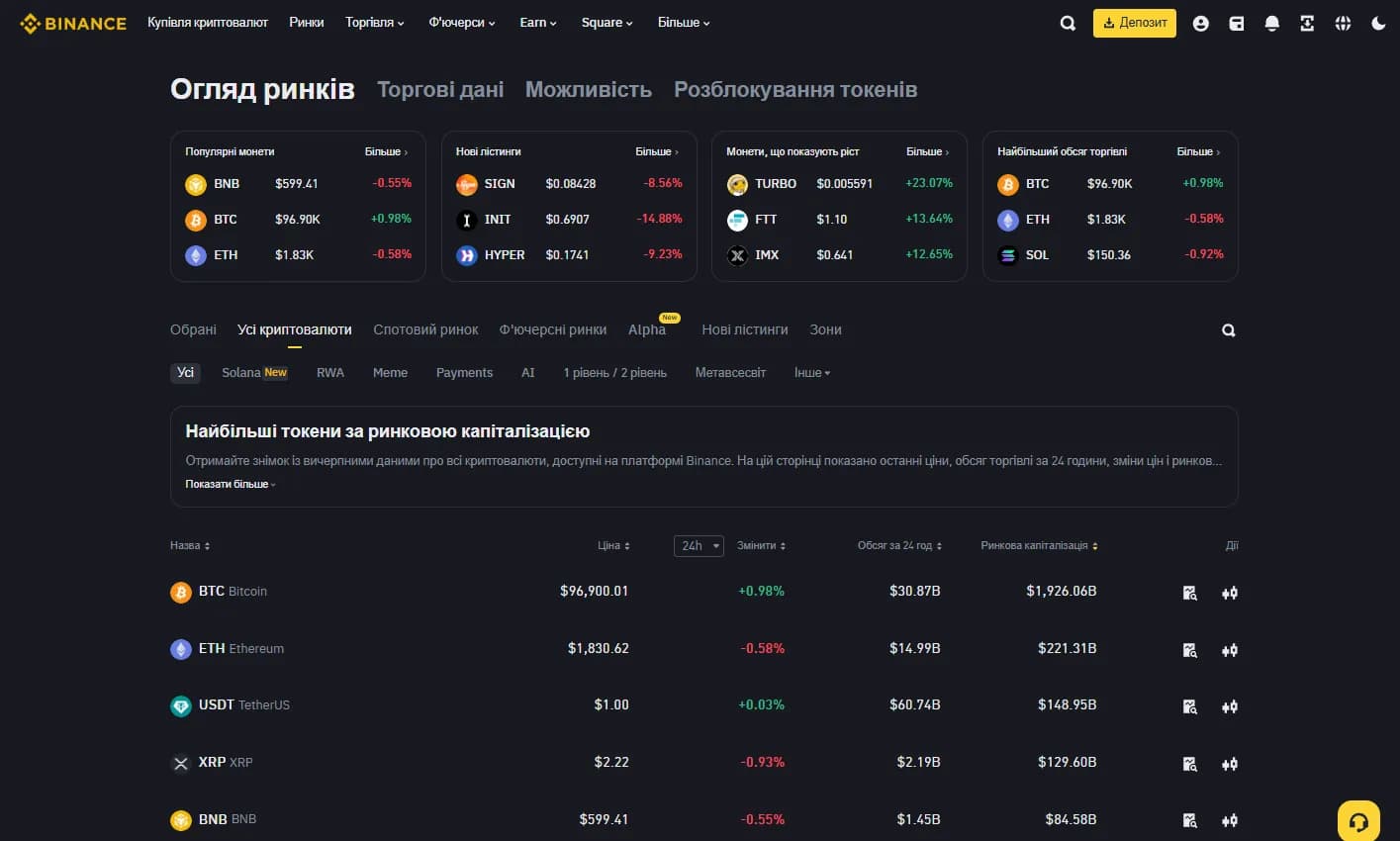This screenshot has height=841, width=1400.
Task: View details icon in XRP row
Action: (x=1190, y=764)
